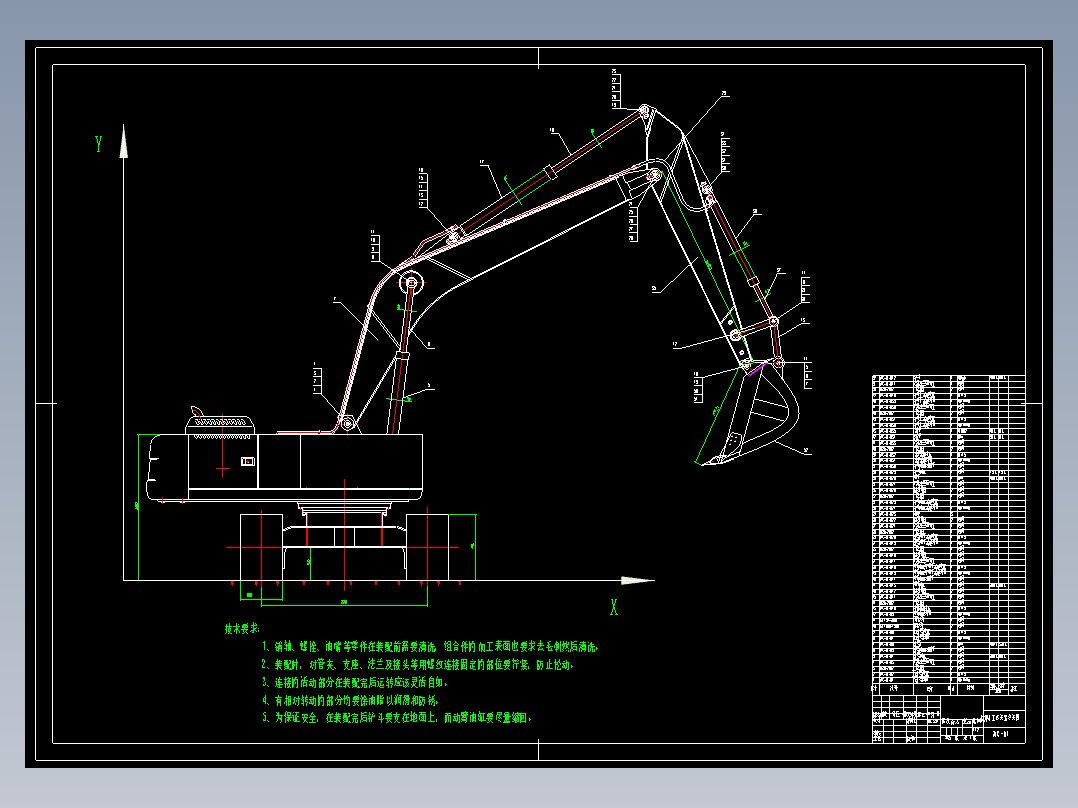Select the exhaust pipe on the engine cover
1078x808 pixels.
[198, 411]
